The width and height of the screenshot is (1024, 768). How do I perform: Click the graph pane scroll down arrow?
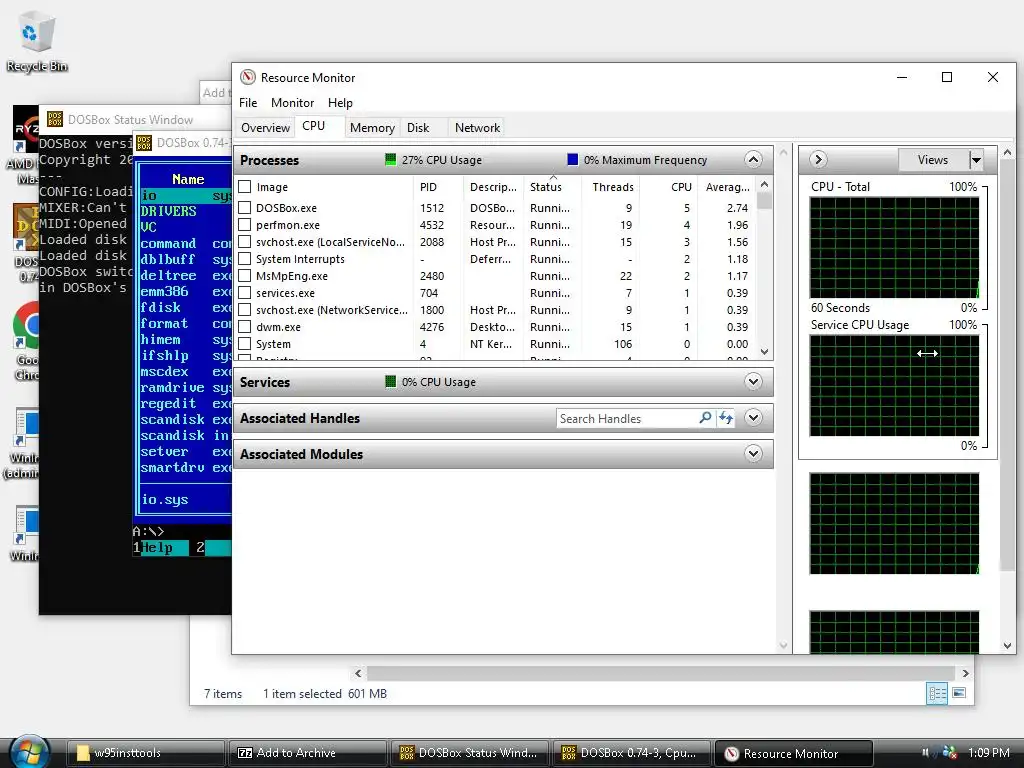[x=1007, y=645]
